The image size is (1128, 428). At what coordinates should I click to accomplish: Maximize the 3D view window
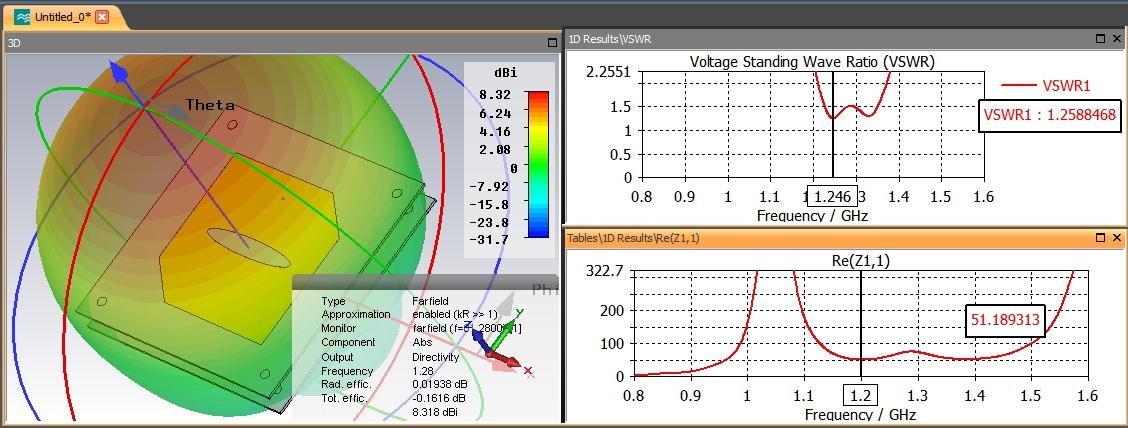click(x=552, y=42)
